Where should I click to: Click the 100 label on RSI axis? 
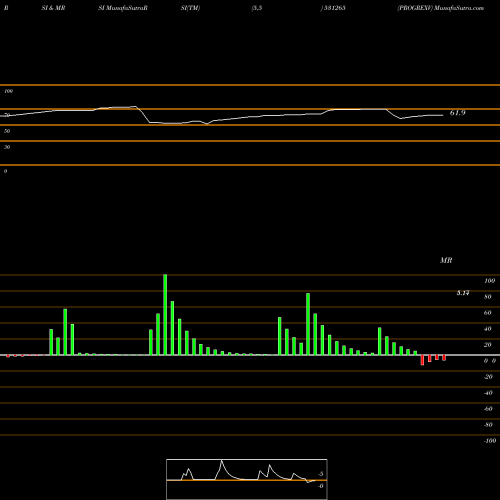tap(8, 91)
